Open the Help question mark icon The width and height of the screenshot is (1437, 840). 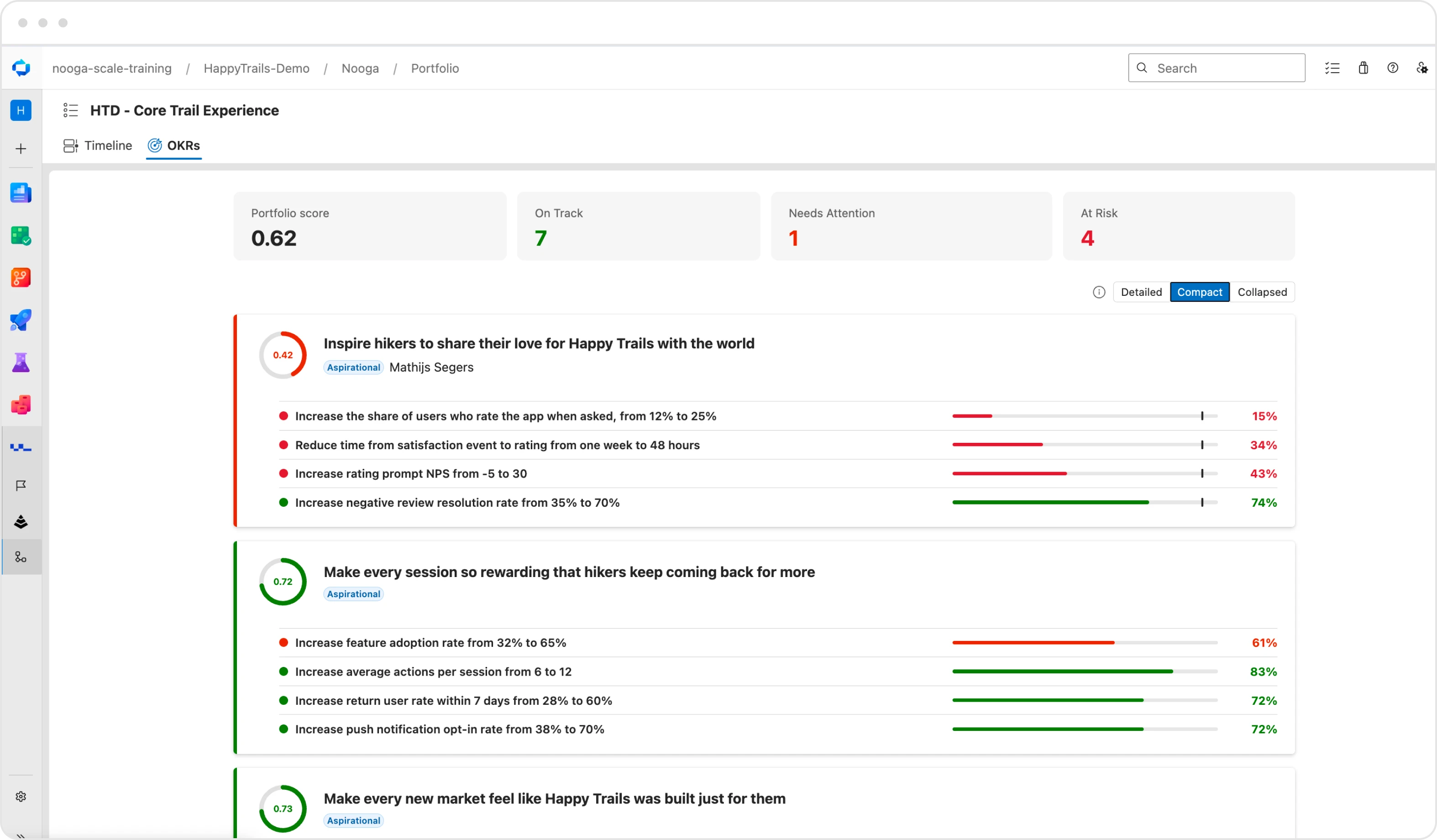[1393, 68]
